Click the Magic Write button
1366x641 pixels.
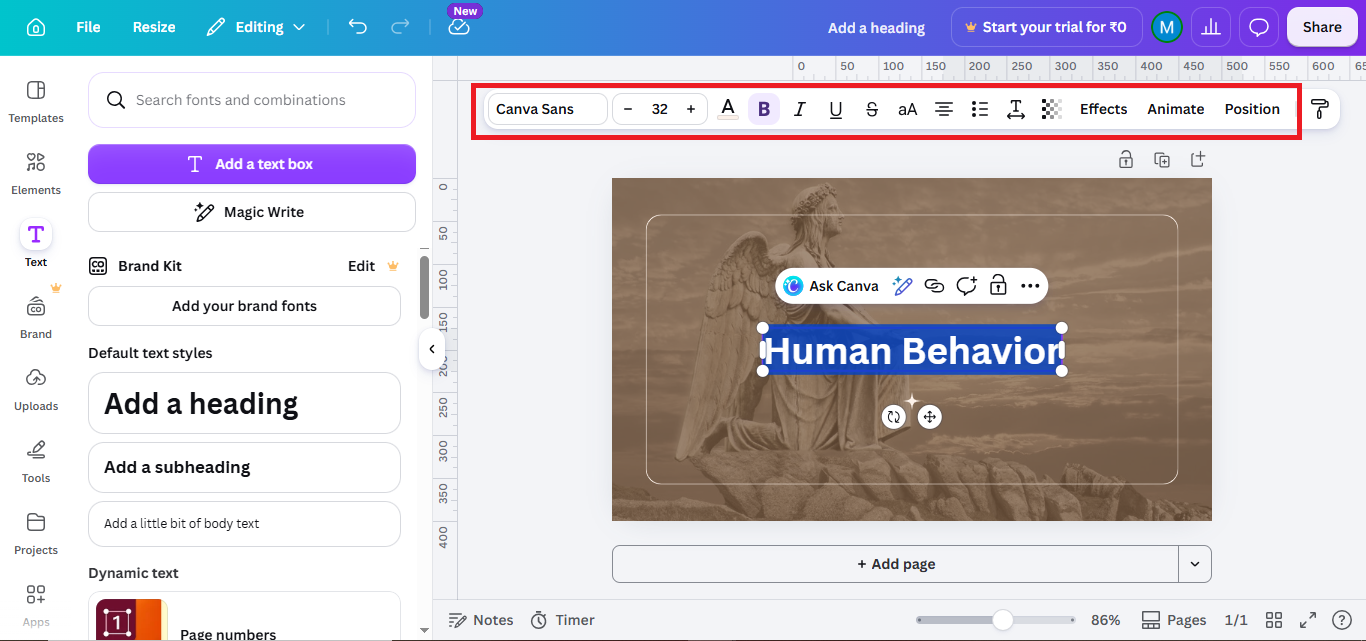(x=252, y=212)
